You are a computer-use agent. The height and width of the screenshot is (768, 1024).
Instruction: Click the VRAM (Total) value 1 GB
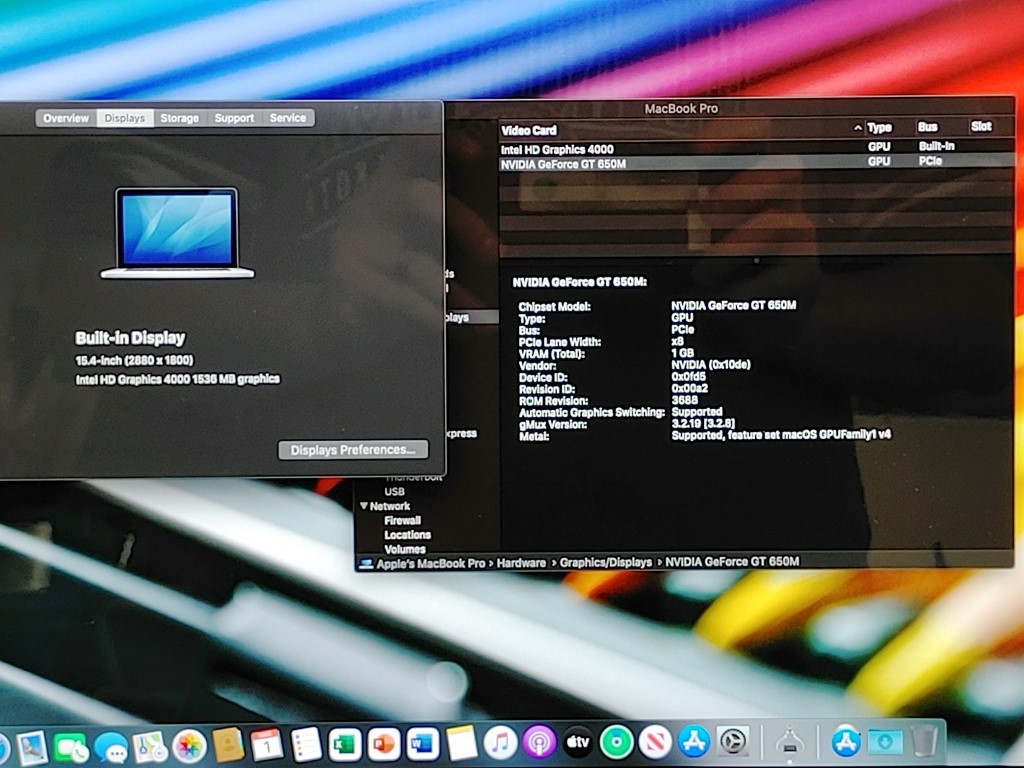click(683, 353)
